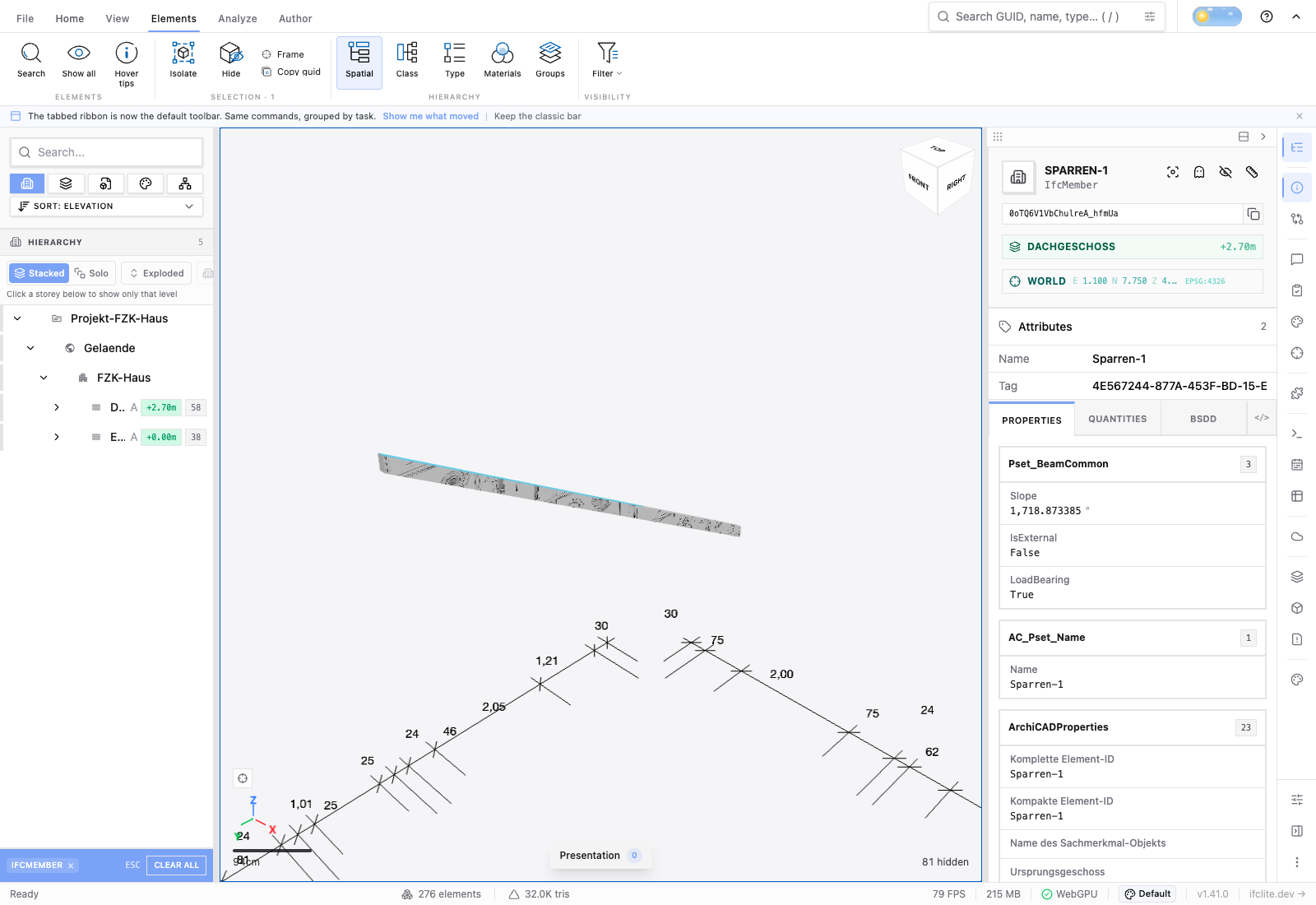Open the cloud icon in the right sidebar

[x=1297, y=536]
